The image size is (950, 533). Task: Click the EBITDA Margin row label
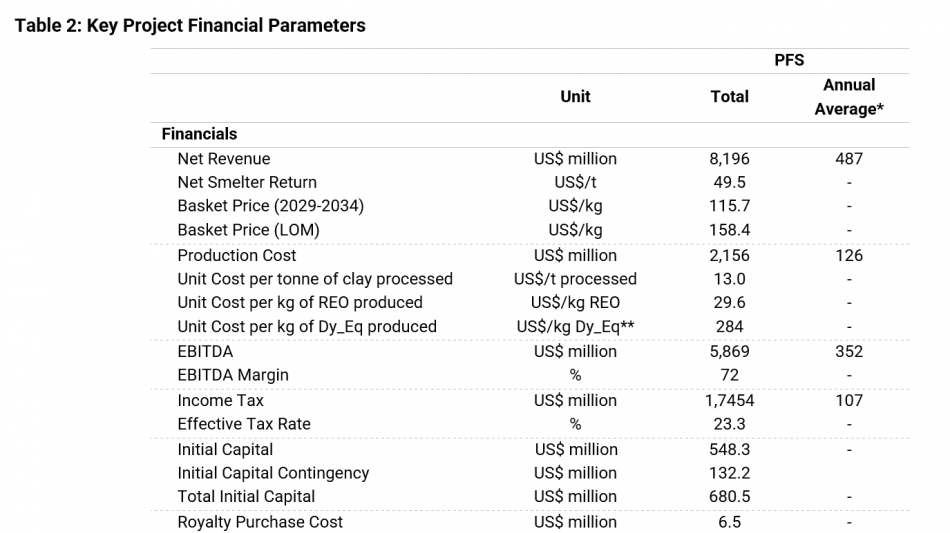tap(233, 375)
